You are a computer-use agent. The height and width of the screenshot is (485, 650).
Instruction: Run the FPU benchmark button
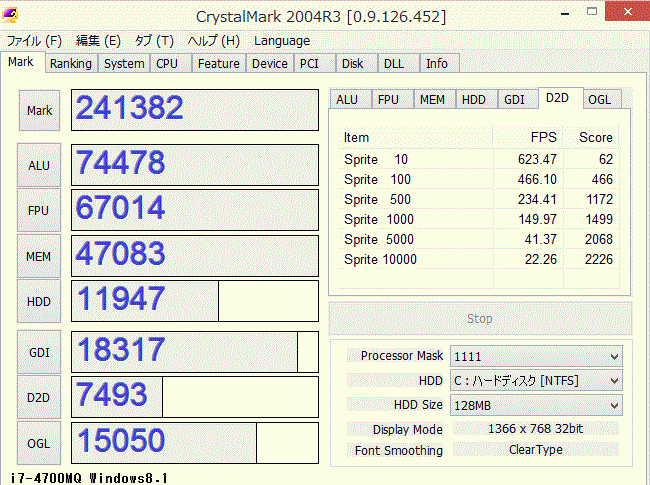coord(39,211)
